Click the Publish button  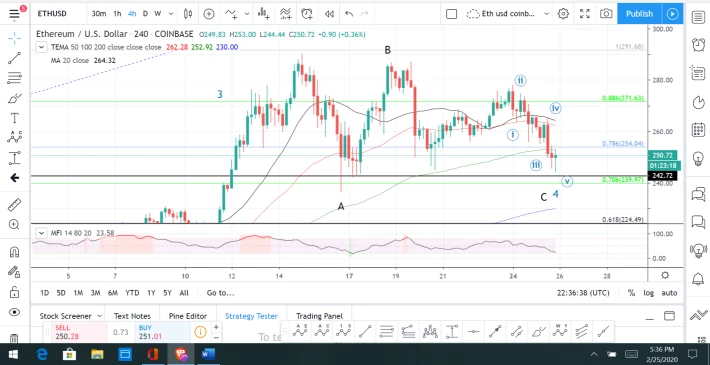(639, 14)
